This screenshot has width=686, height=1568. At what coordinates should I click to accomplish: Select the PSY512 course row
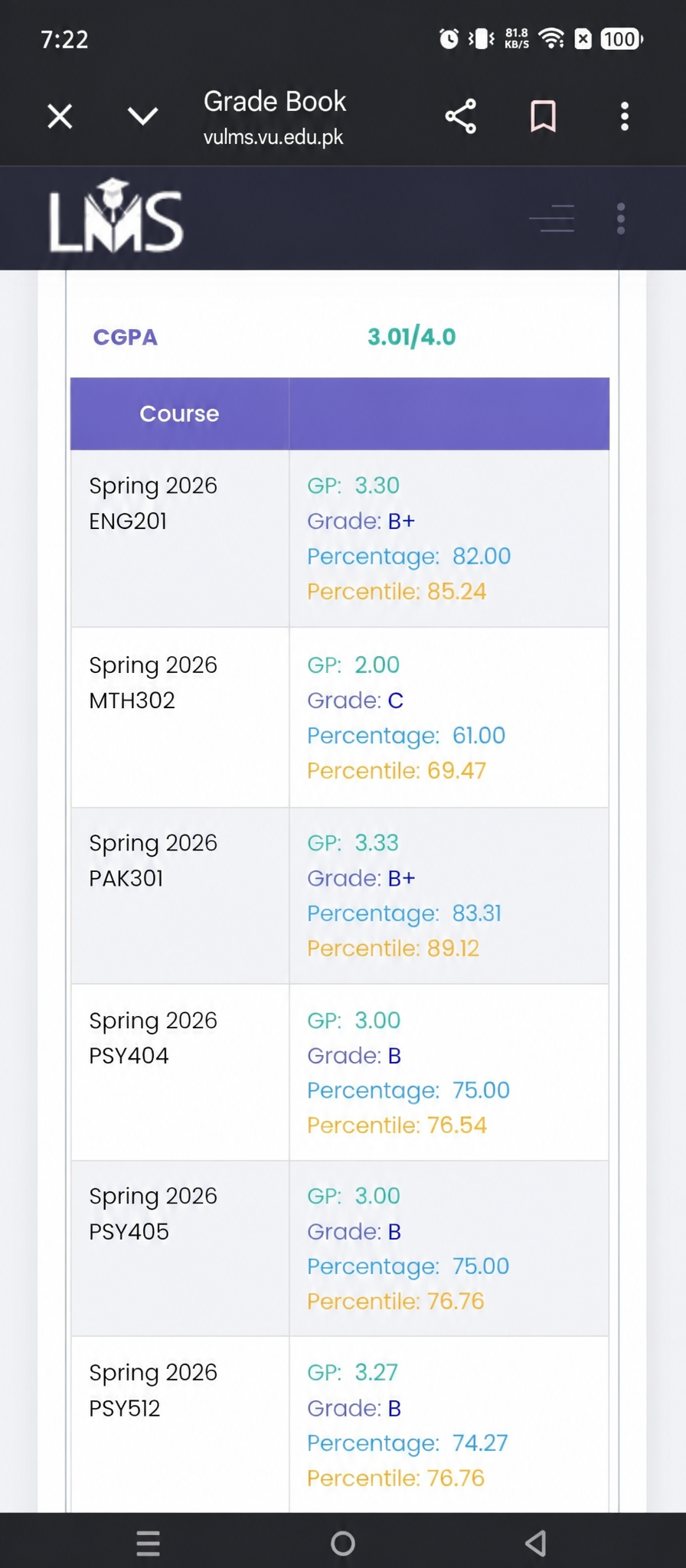[x=340, y=1424]
